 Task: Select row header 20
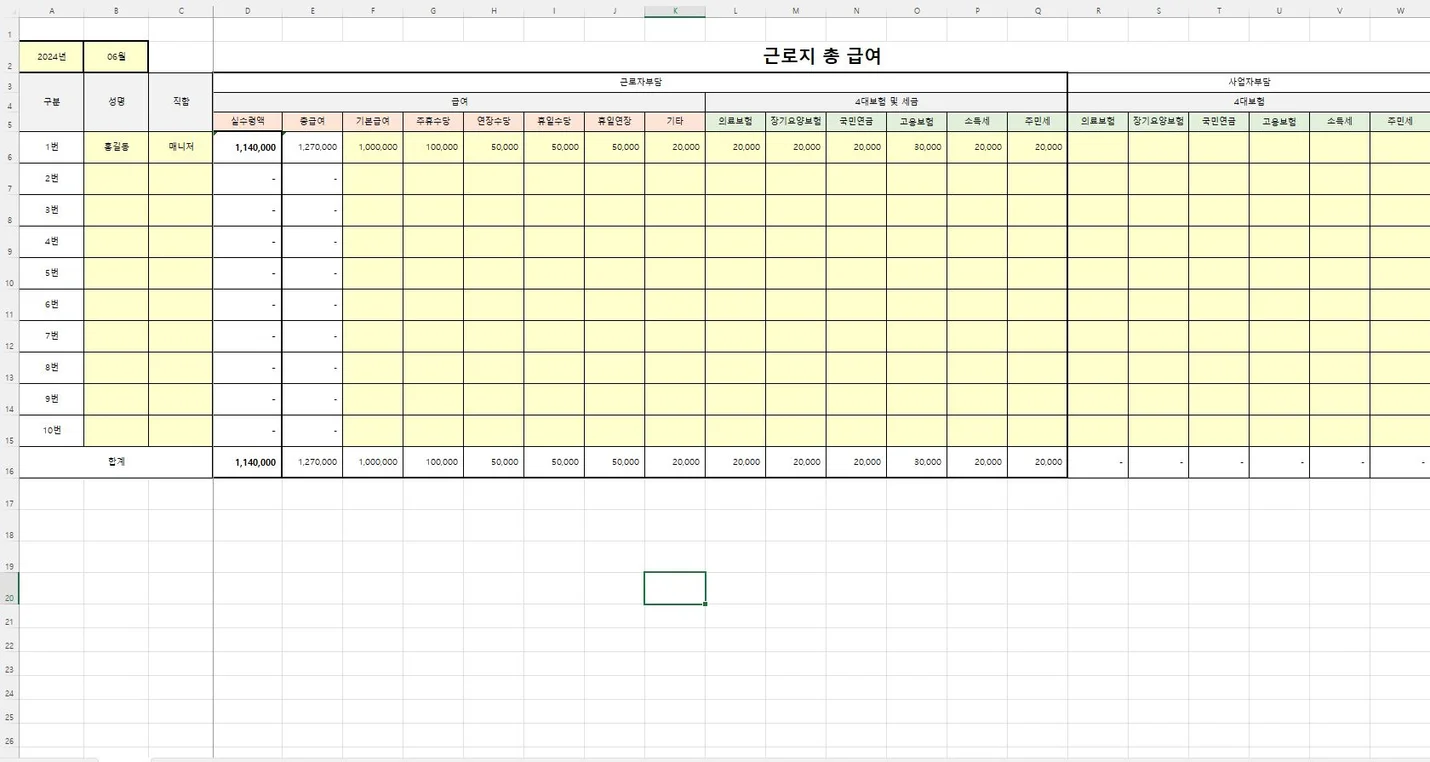pos(10,589)
